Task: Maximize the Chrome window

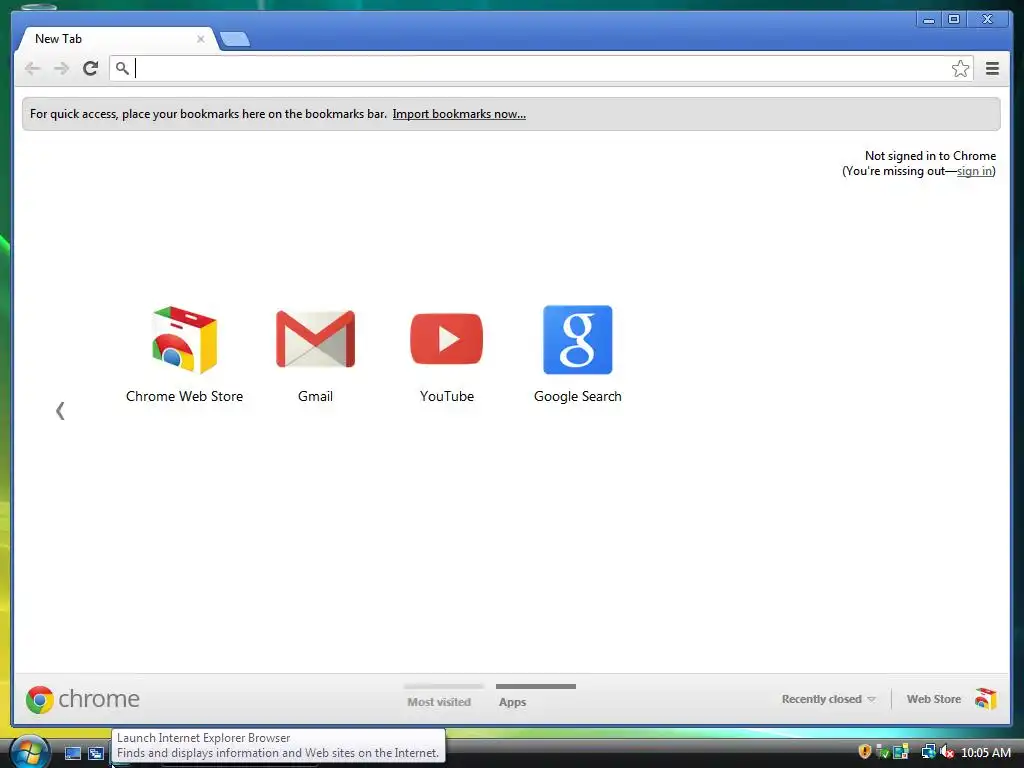Action: [954, 19]
